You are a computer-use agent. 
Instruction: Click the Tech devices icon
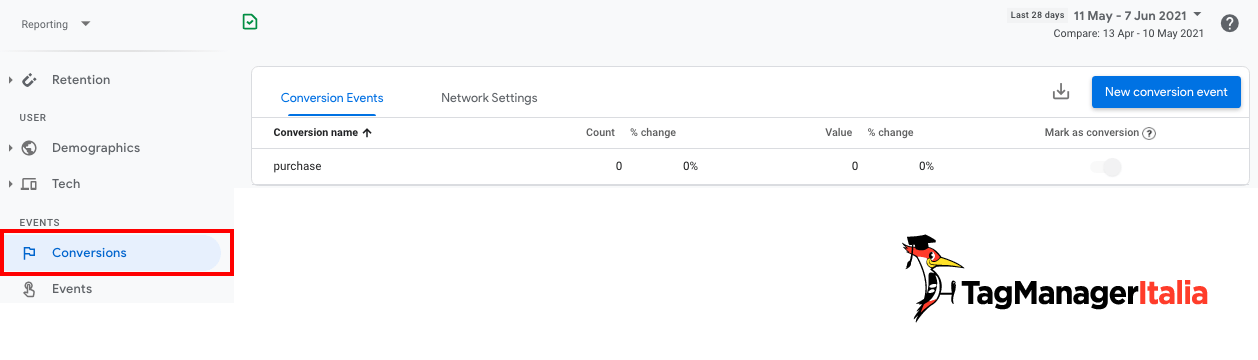pos(29,184)
